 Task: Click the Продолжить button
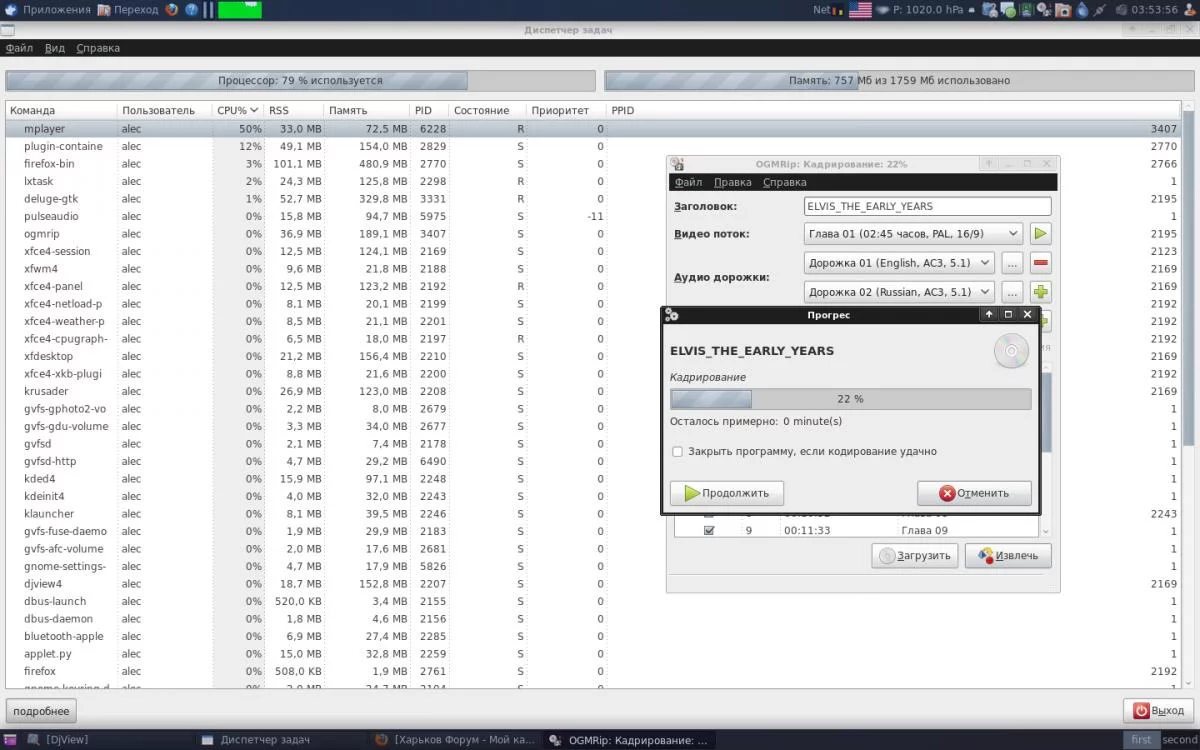pos(726,493)
